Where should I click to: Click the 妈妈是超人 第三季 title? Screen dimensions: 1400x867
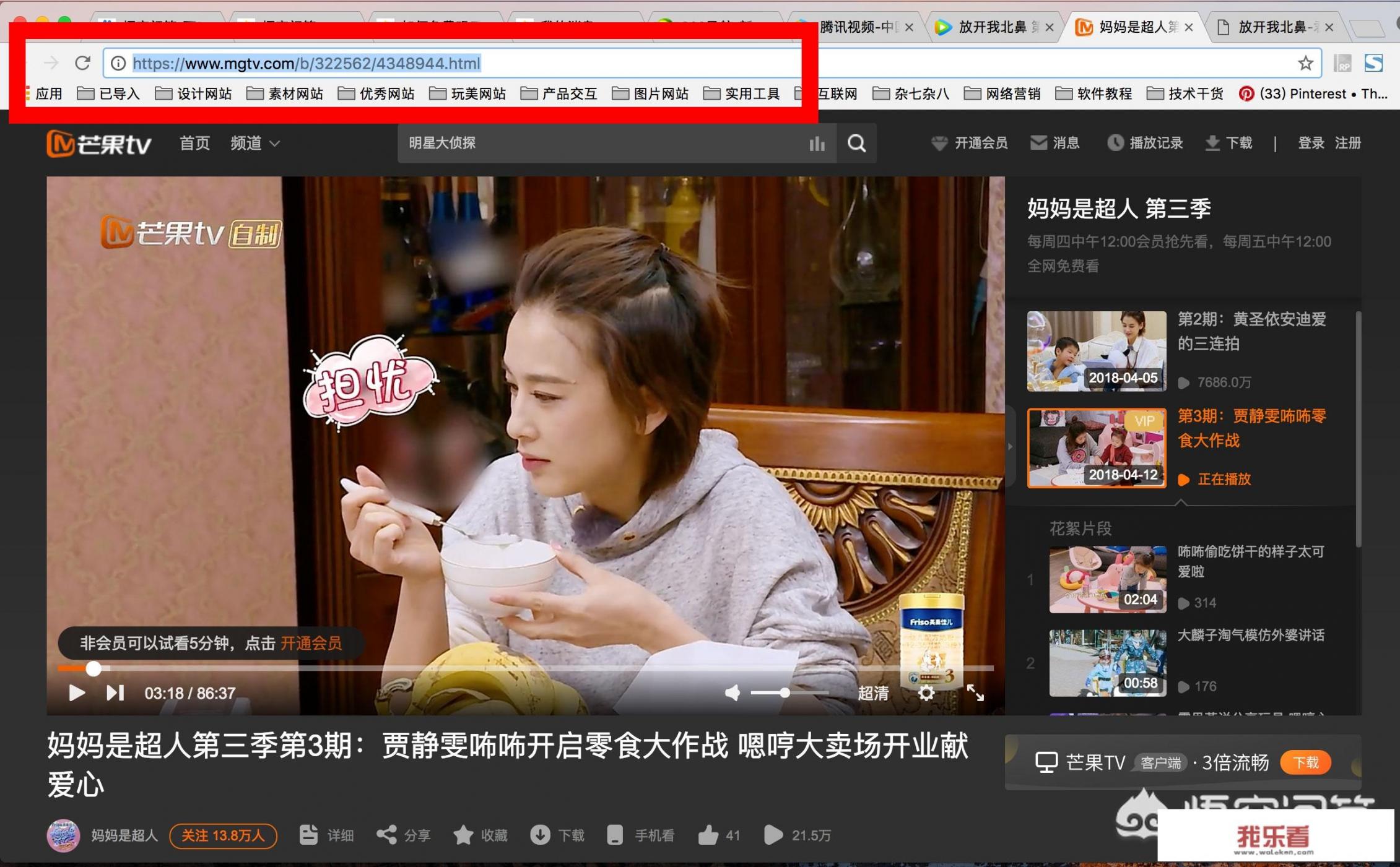click(1119, 209)
